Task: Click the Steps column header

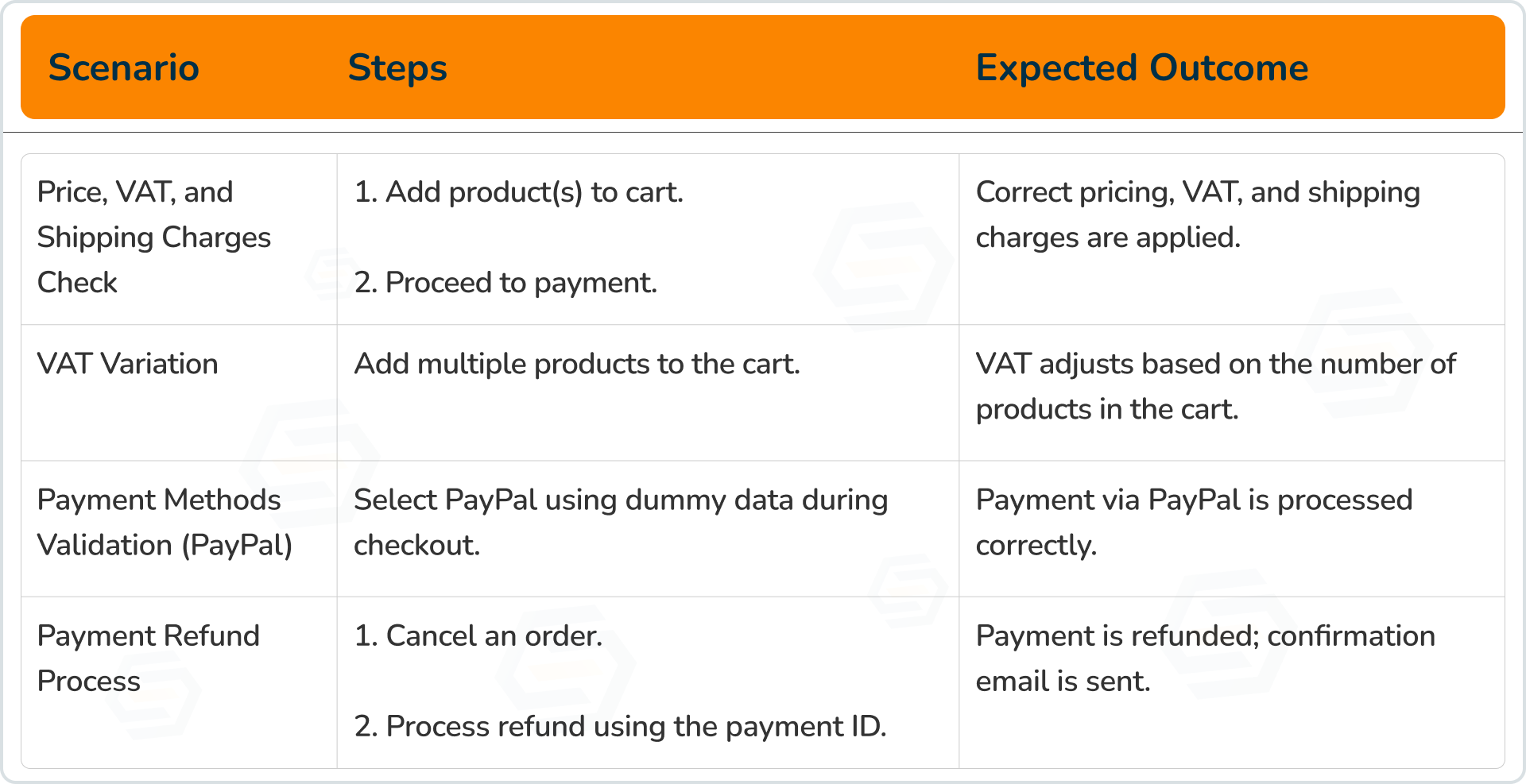Action: pyautogui.click(x=397, y=68)
